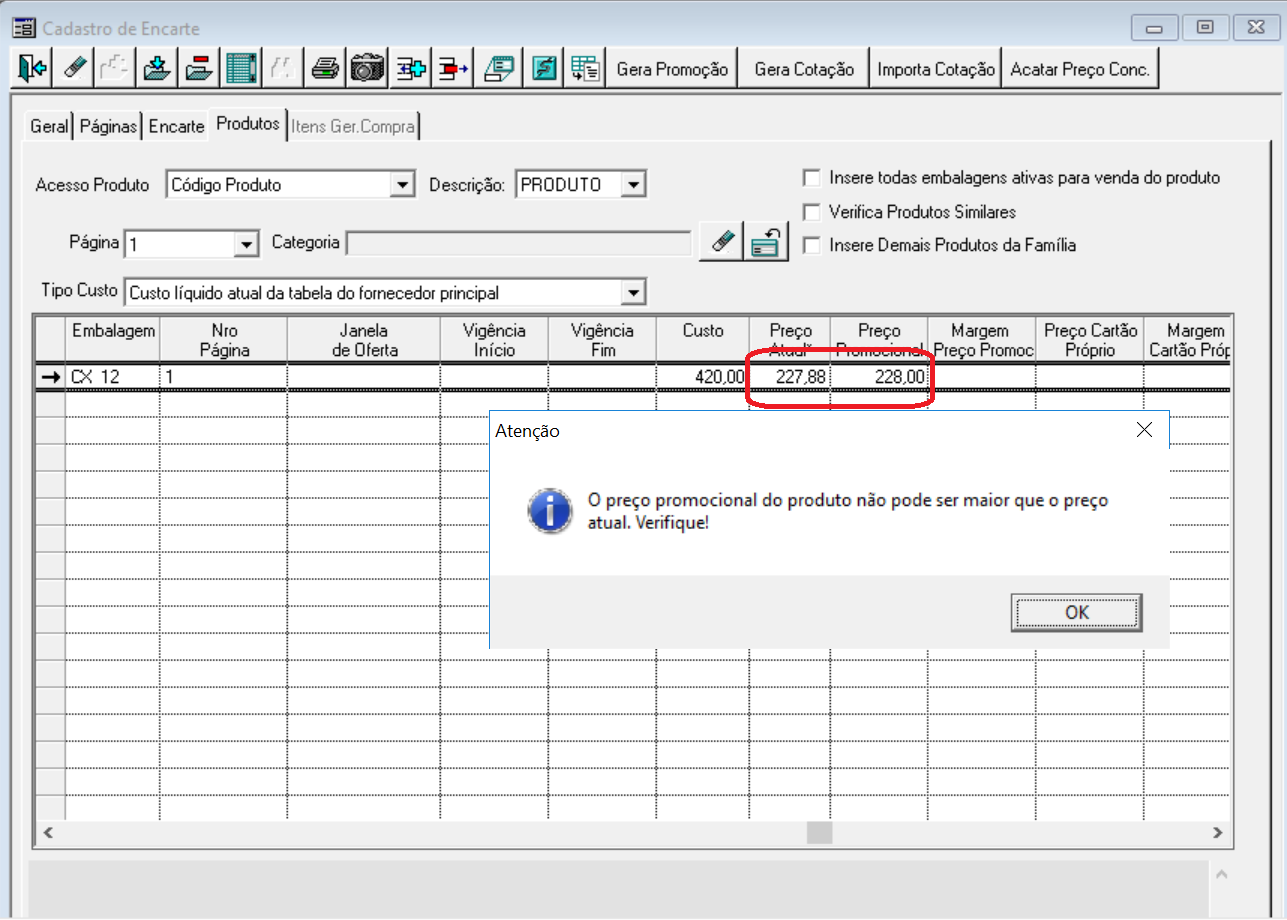Click the 227,88 price cell

coord(789,377)
